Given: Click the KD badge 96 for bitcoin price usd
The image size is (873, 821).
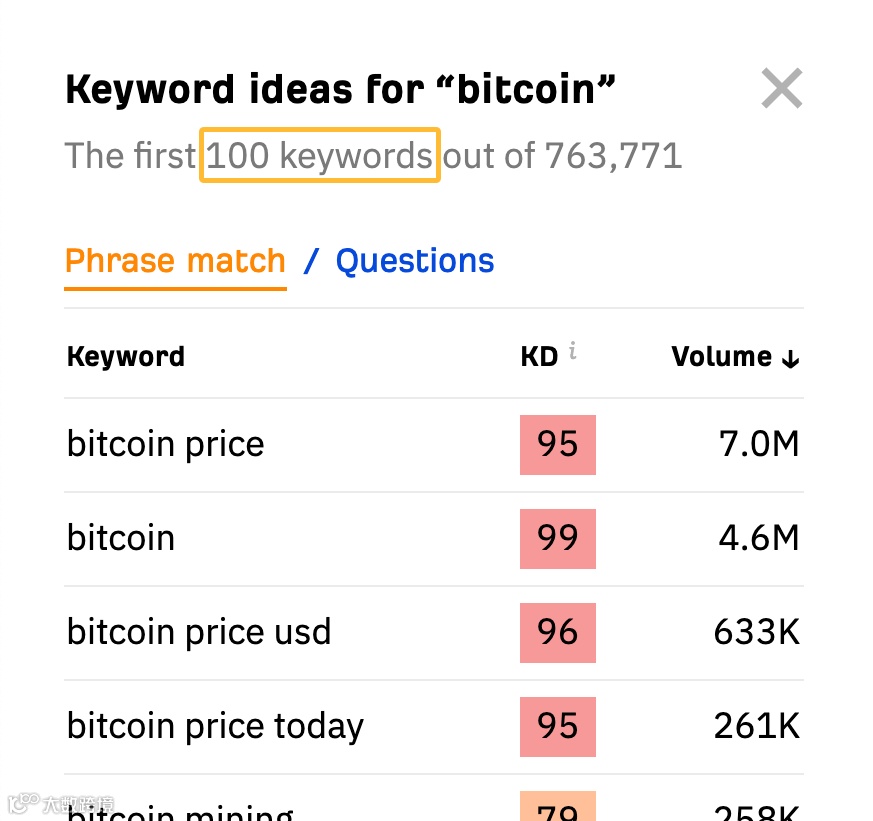Looking at the screenshot, I should [x=557, y=632].
